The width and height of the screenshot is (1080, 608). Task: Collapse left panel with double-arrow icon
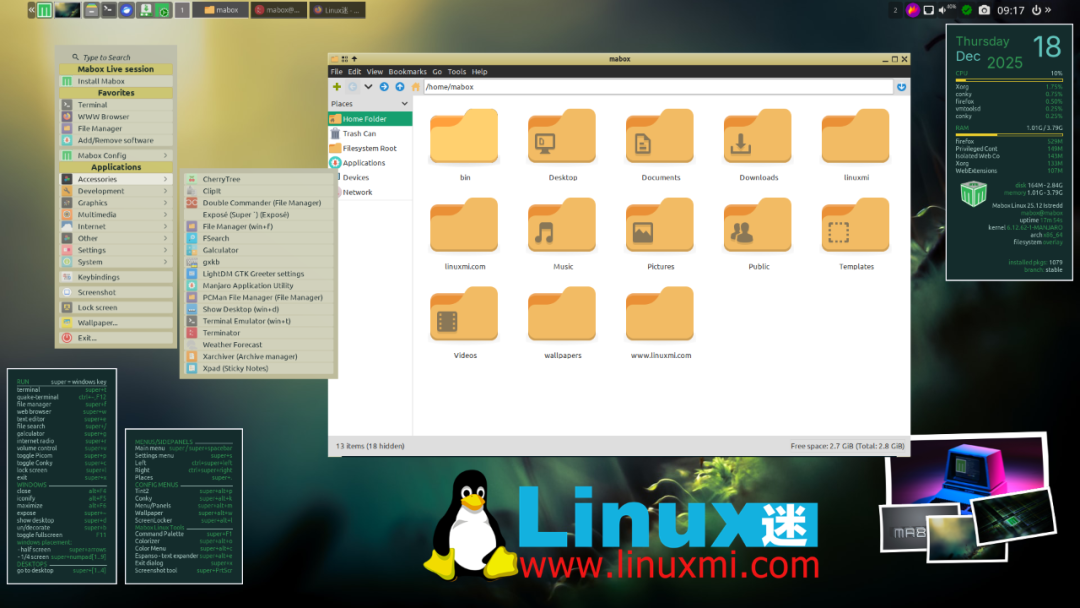(x=31, y=10)
